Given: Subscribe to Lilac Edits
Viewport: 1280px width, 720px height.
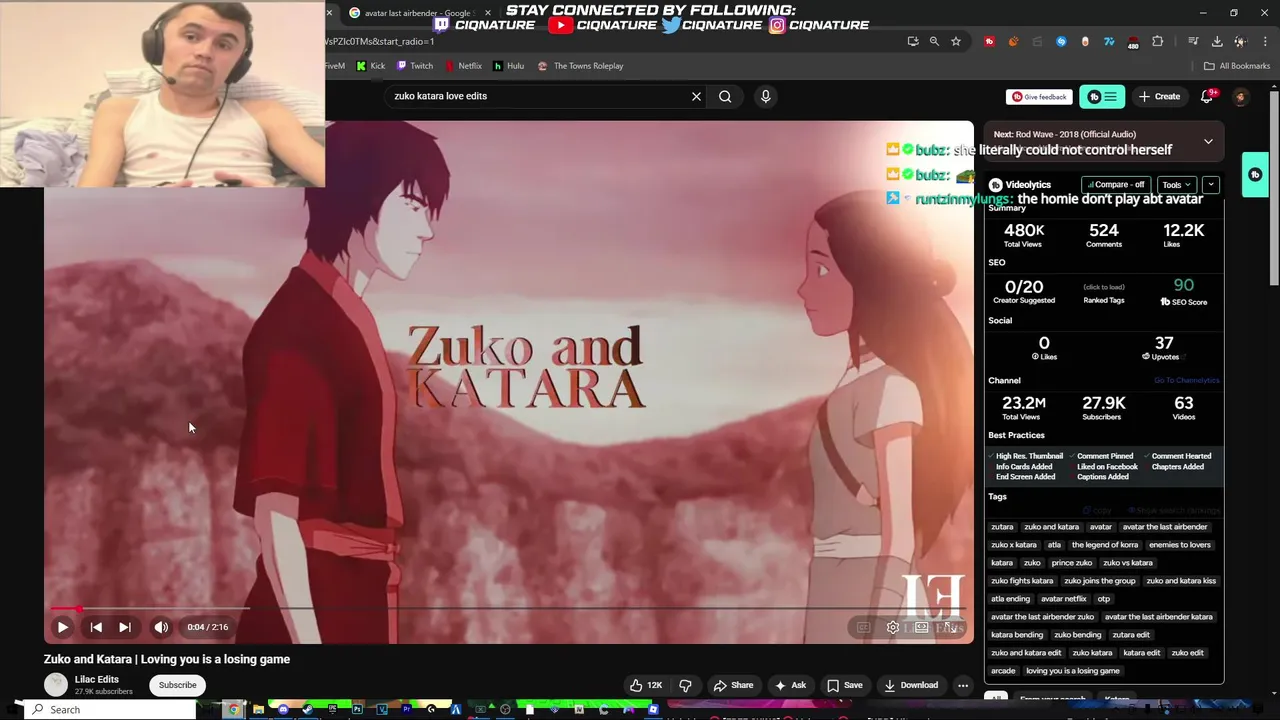Looking at the screenshot, I should tap(177, 685).
